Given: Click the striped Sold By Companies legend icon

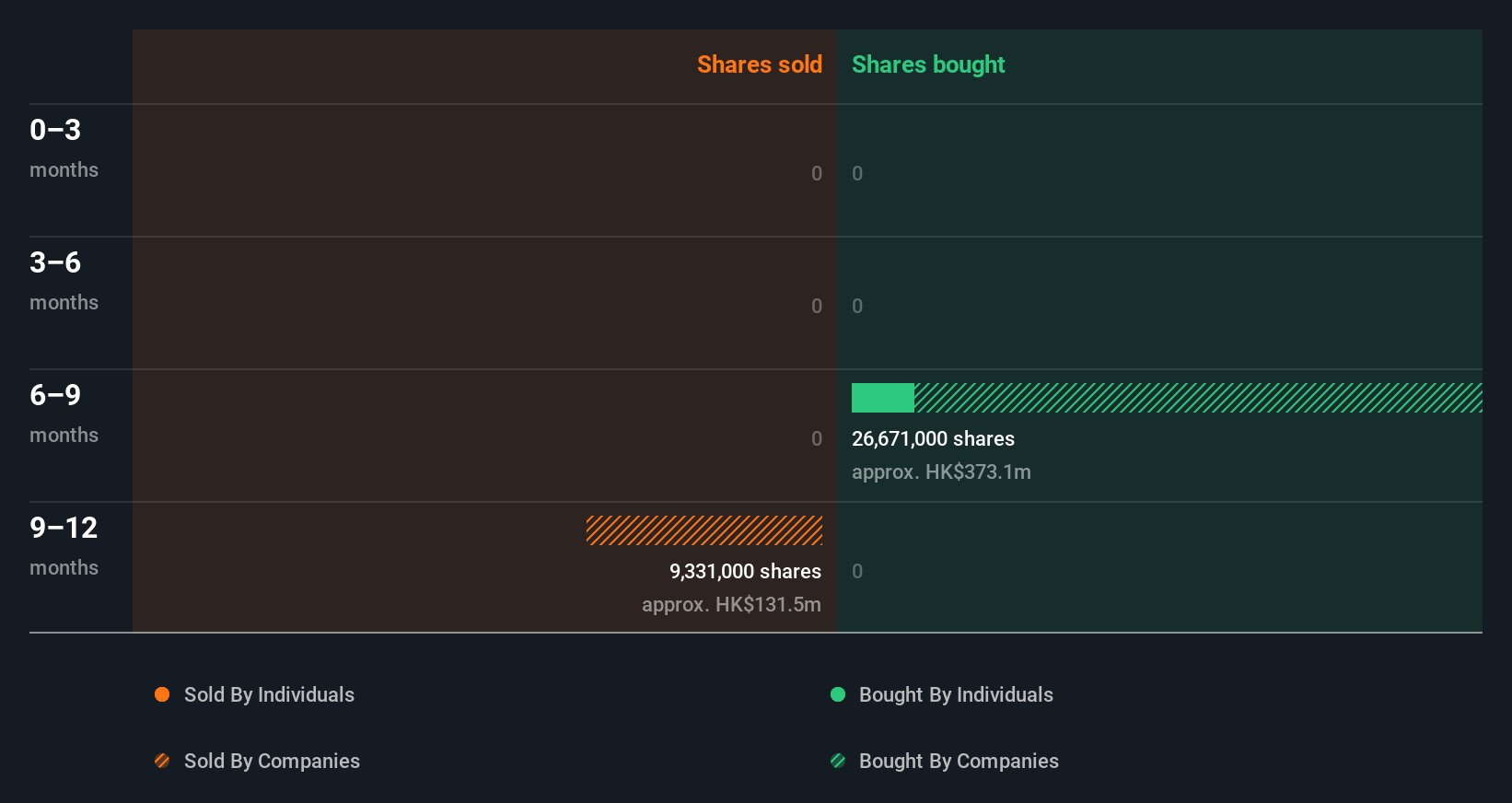Looking at the screenshot, I should 162,761.
